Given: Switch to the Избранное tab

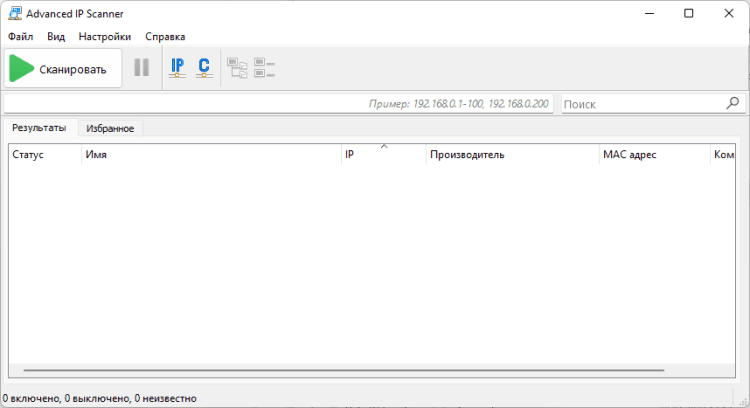Looking at the screenshot, I should point(110,128).
